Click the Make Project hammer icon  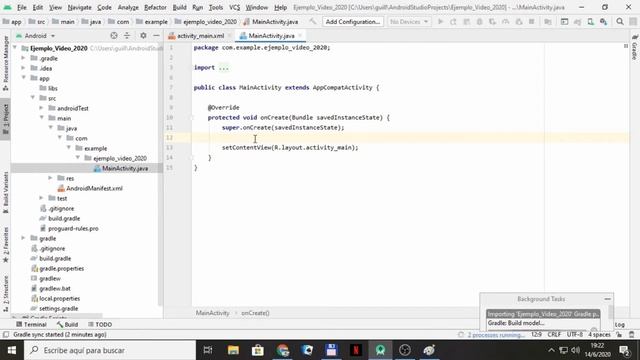click(313, 22)
